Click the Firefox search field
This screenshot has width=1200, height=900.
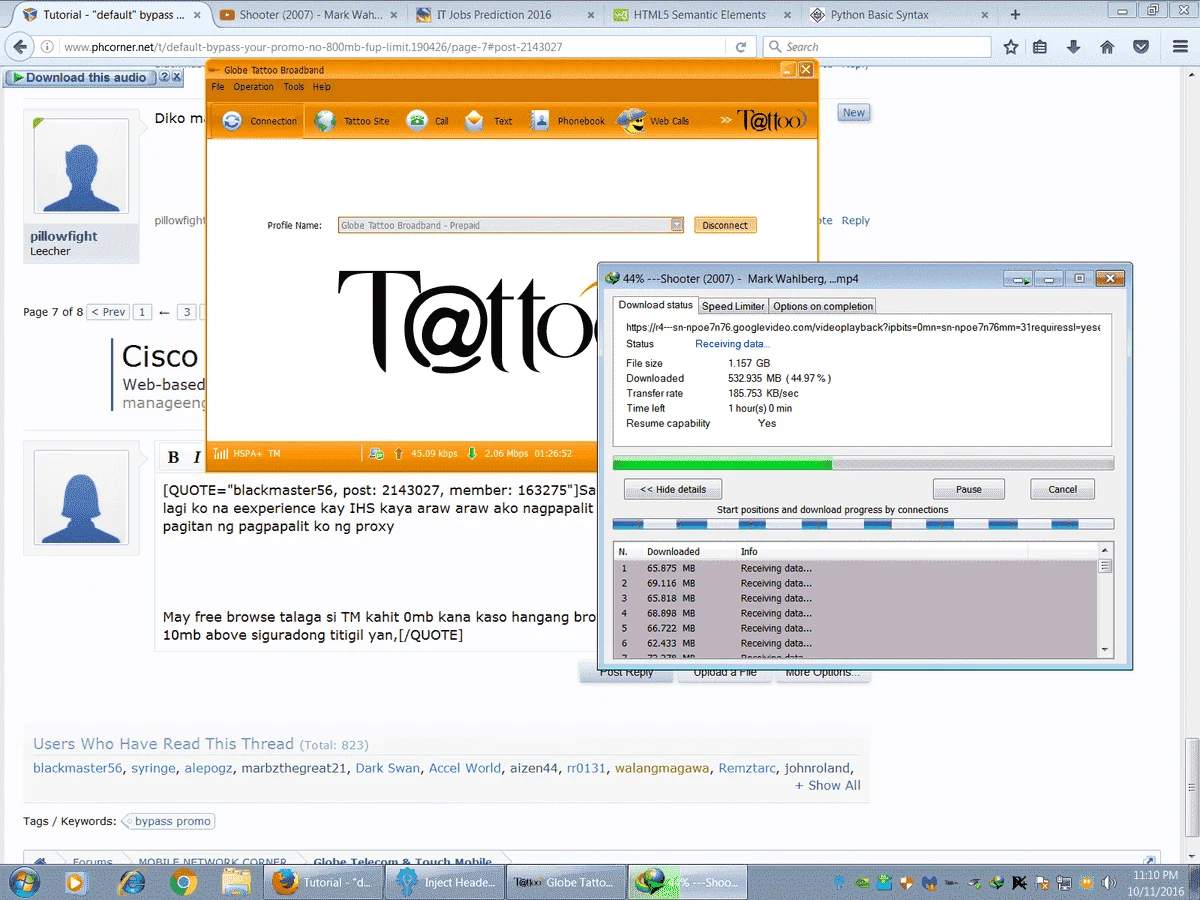pos(877,47)
